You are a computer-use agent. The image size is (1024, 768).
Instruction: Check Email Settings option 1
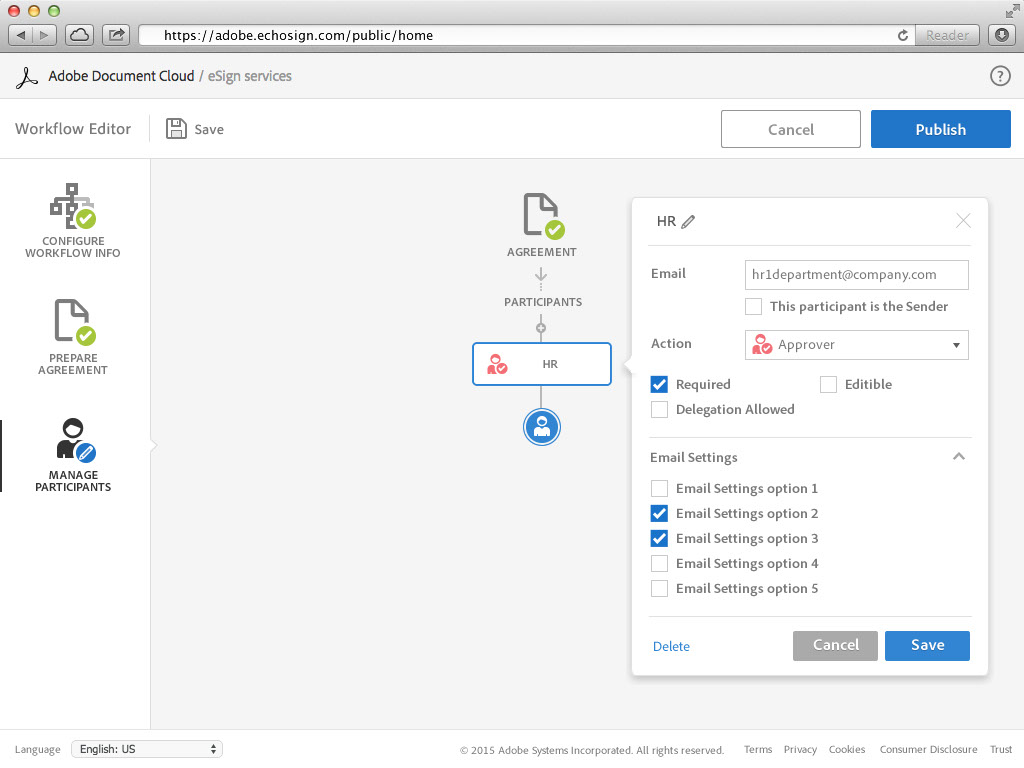pyautogui.click(x=659, y=489)
